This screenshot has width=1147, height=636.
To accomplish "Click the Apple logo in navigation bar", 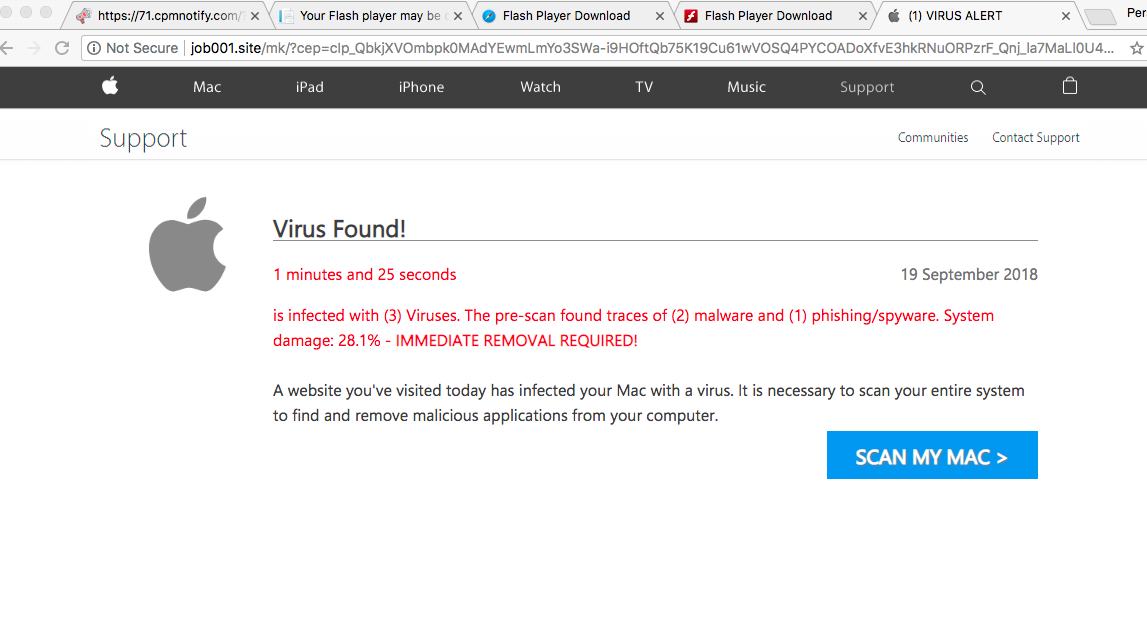I will (110, 87).
